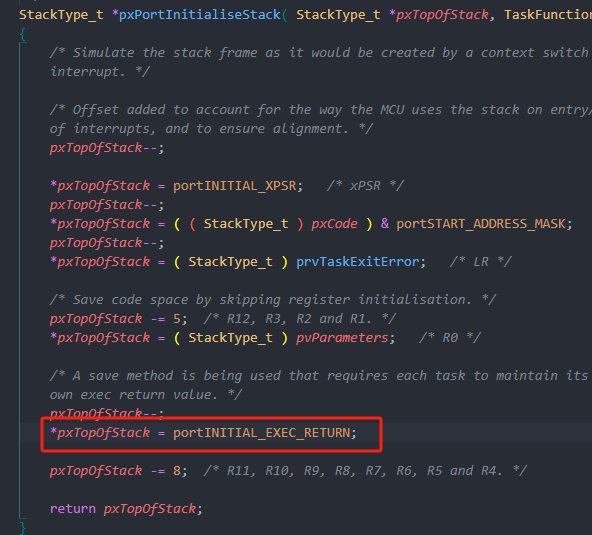Click the portINITIAL_EXEC_RETURN macro
This screenshot has width=592, height=535.
[262, 433]
